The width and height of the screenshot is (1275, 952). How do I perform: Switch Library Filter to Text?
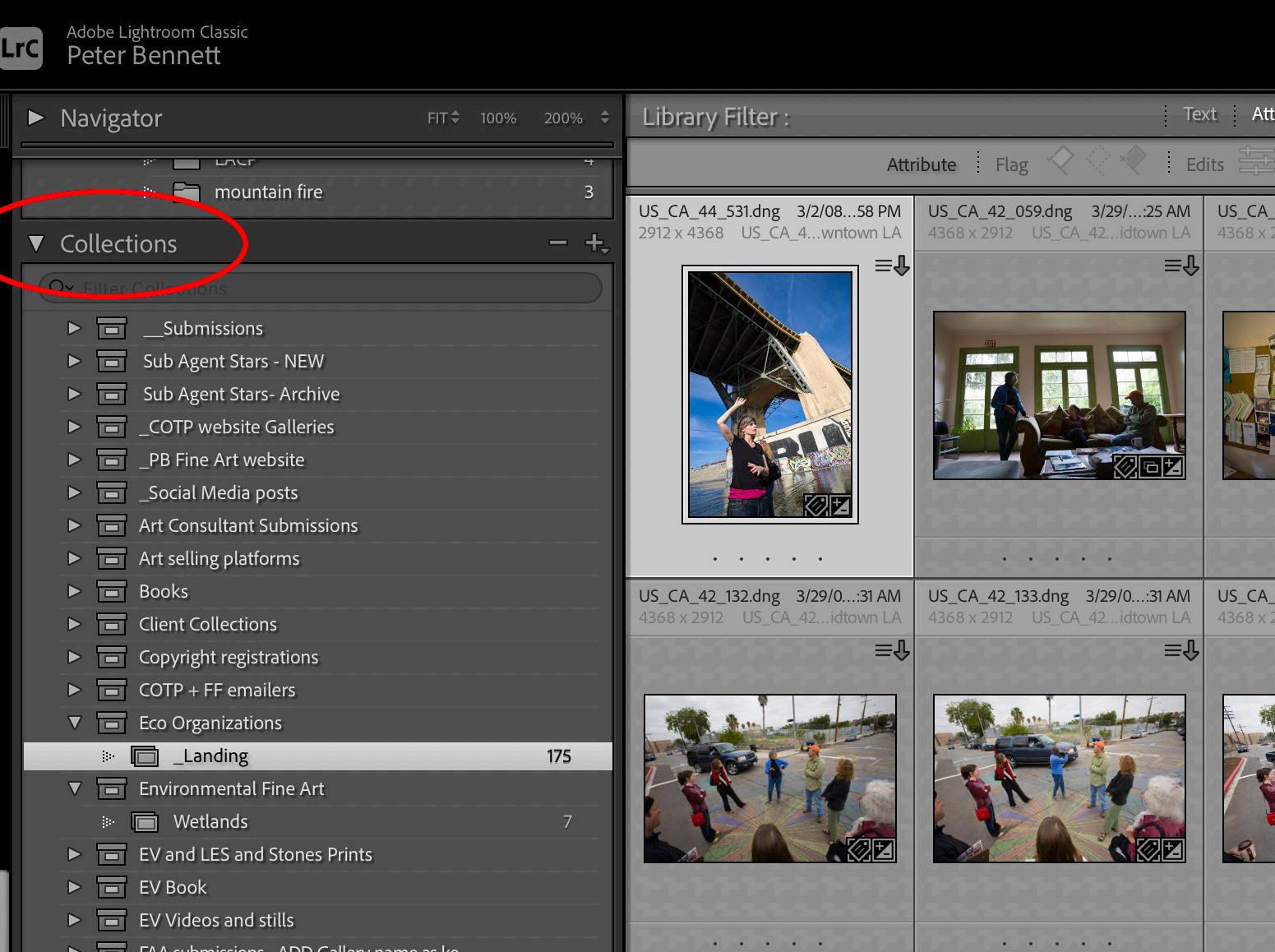(1199, 114)
